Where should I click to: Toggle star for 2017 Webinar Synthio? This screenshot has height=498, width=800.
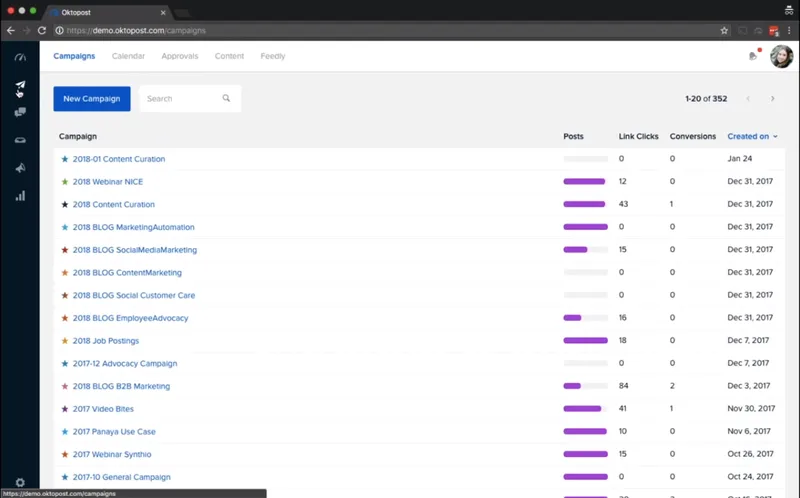(65, 455)
